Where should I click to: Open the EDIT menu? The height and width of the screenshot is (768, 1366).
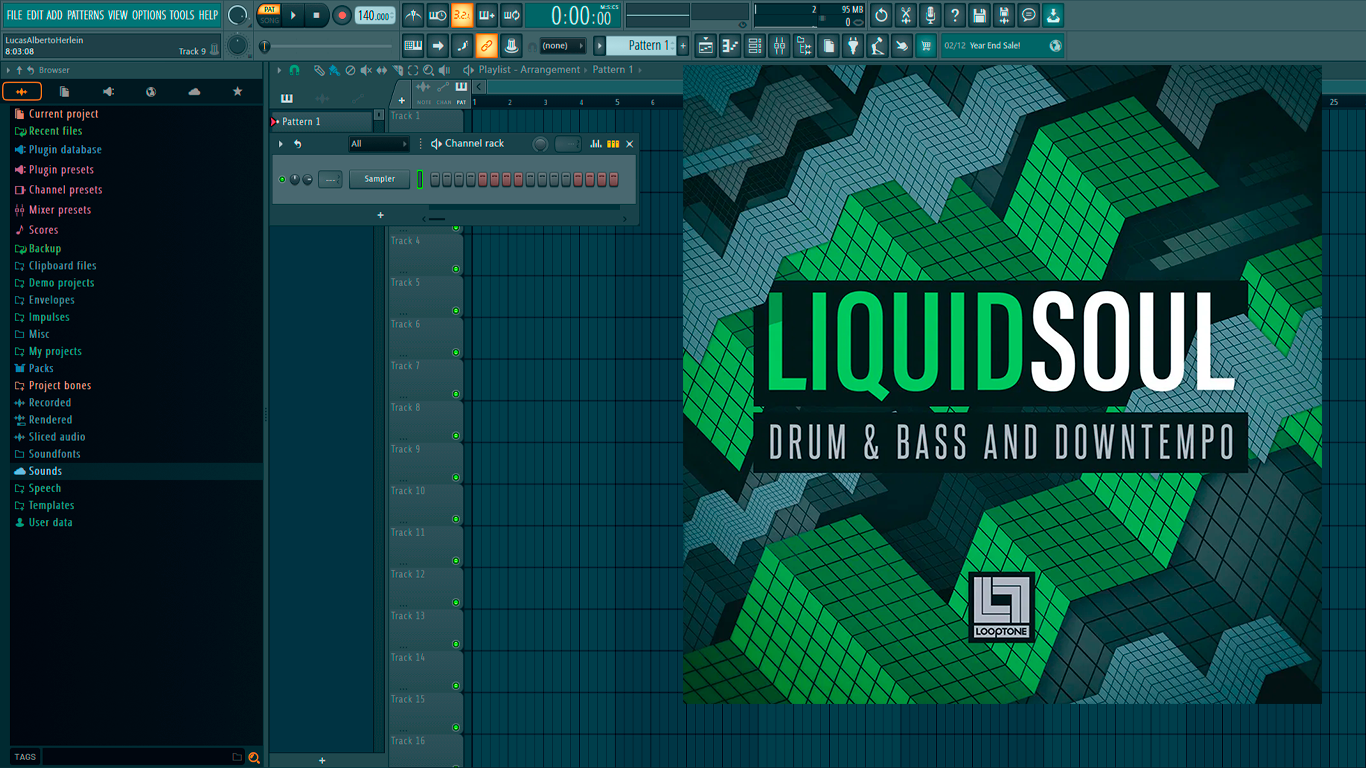click(x=35, y=15)
